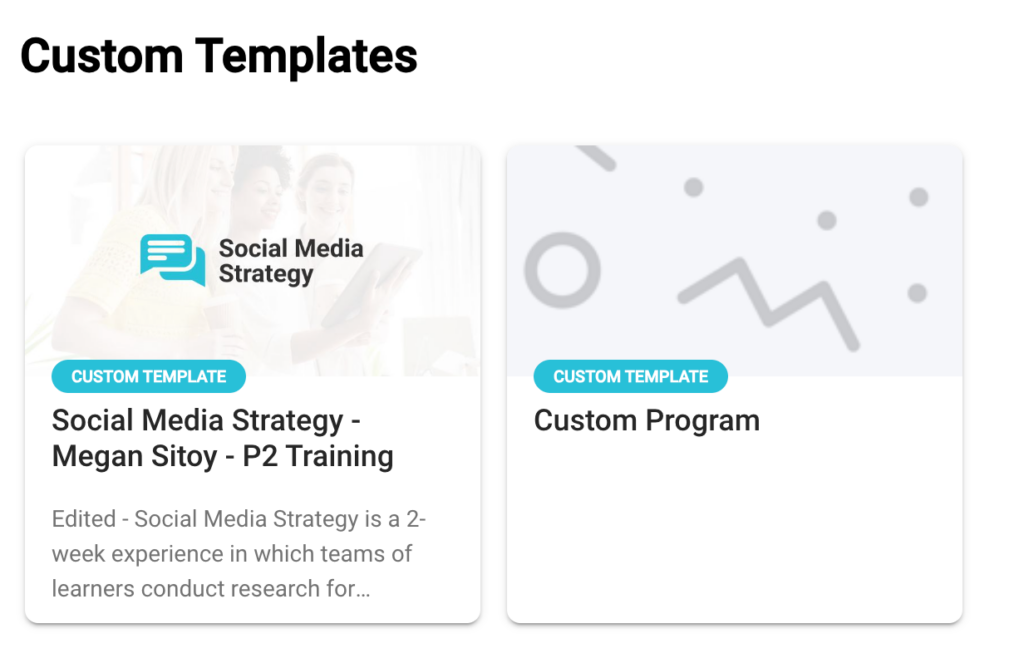Click the zigzag line graphic in Custom Program banner
Image resolution: width=1024 pixels, height=658 pixels.
(769, 301)
